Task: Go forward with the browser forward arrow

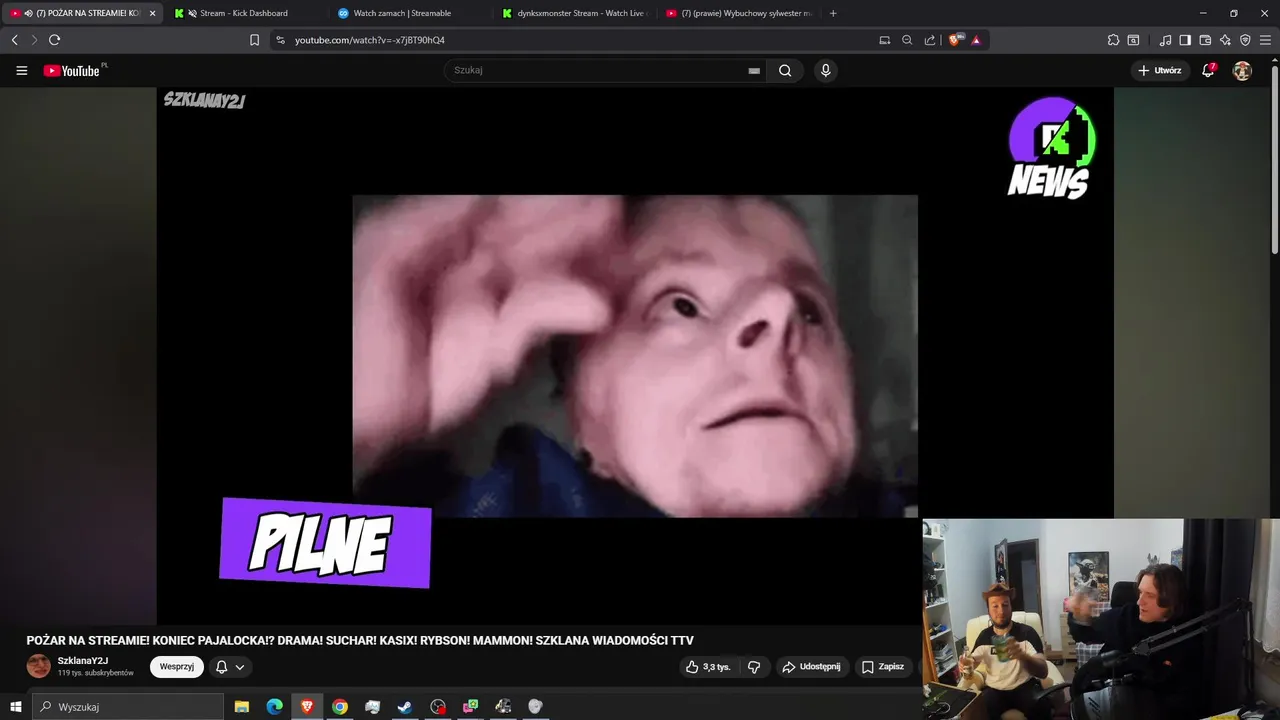Action: (x=34, y=40)
